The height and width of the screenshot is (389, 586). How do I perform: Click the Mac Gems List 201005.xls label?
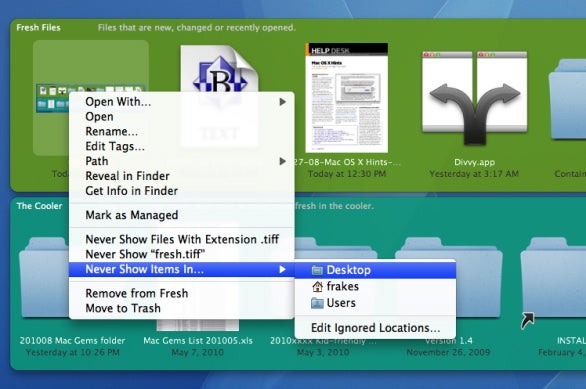pyautogui.click(x=198, y=341)
